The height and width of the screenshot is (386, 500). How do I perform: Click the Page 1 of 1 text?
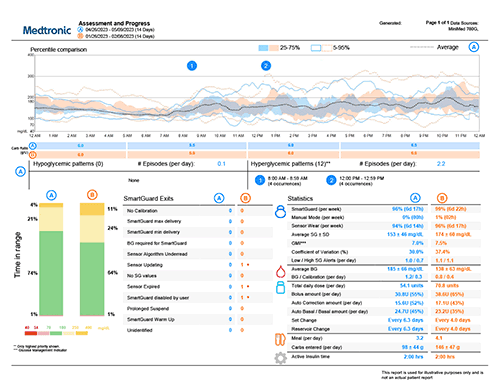(x=437, y=22)
